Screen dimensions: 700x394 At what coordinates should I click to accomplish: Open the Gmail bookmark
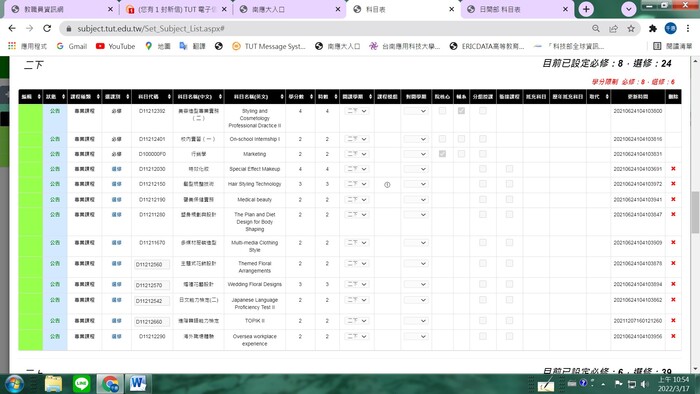pos(72,46)
